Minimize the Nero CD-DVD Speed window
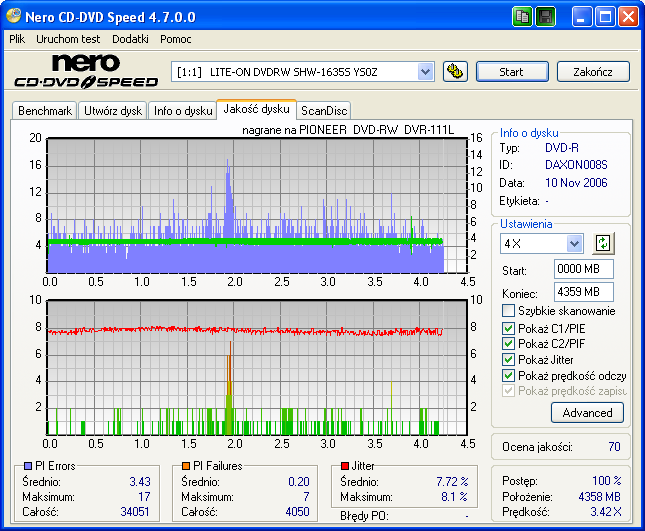Screen dimensions: 645x531 [582, 17]
